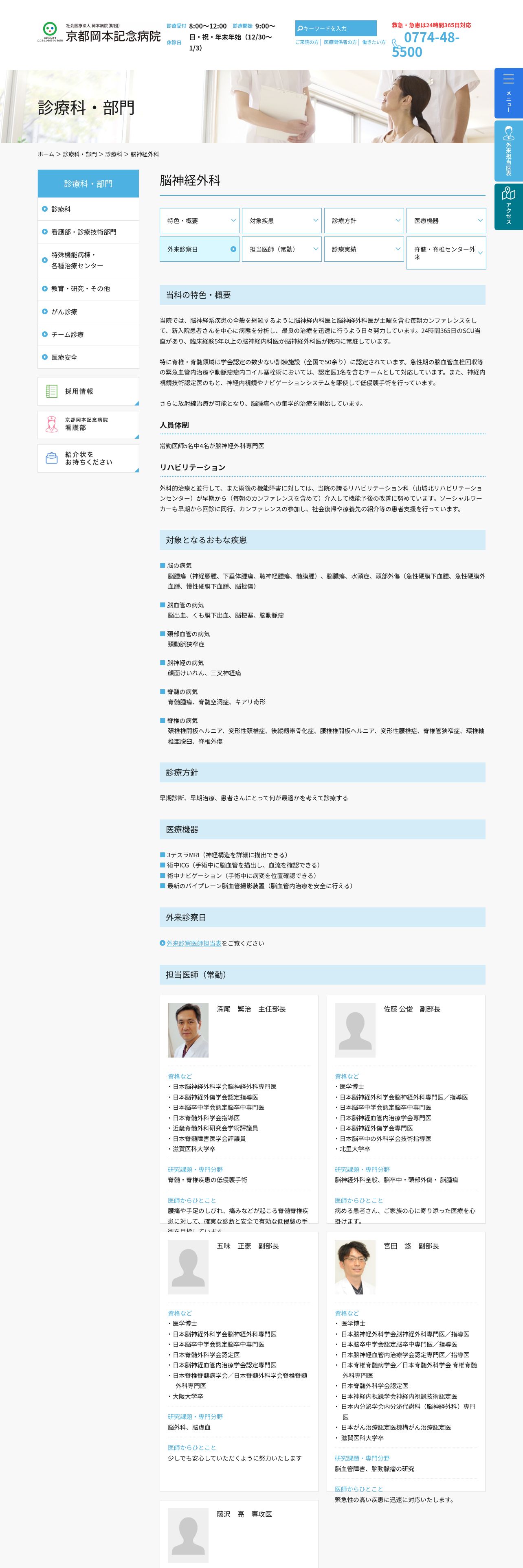This screenshot has width=523, height=1568.
Task: Focus the キーワードを入力 search field
Action: pyautogui.click(x=336, y=28)
